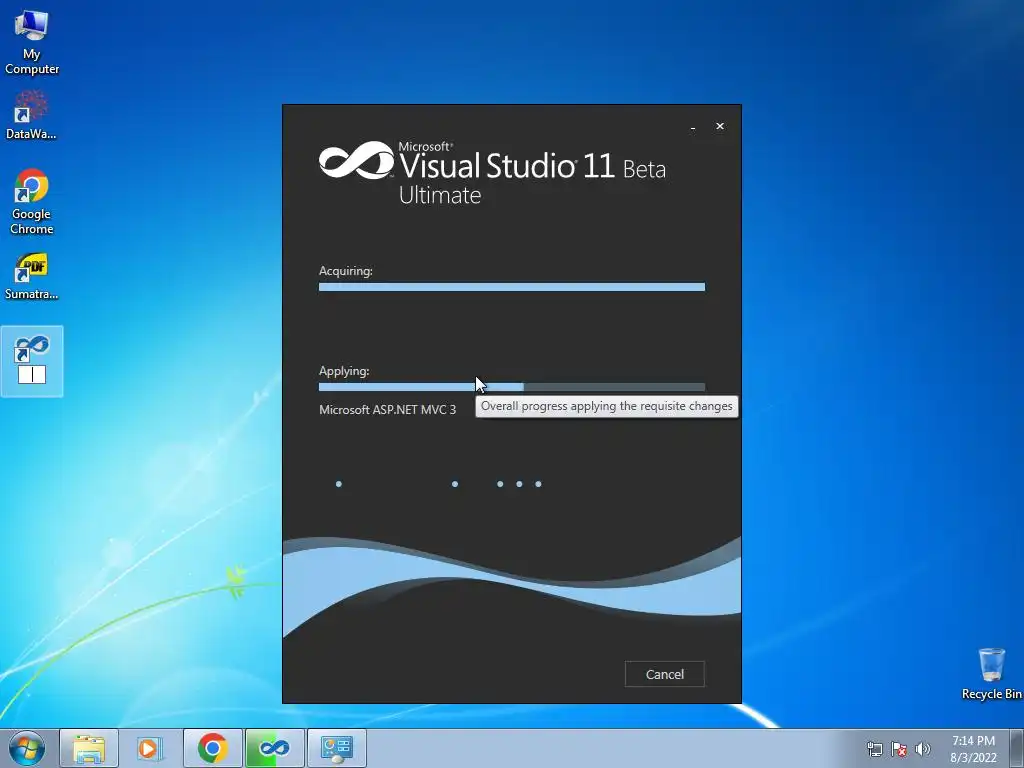This screenshot has height=768, width=1024.
Task: Switch to Visual Studio installer taskbar button
Action: coord(274,748)
